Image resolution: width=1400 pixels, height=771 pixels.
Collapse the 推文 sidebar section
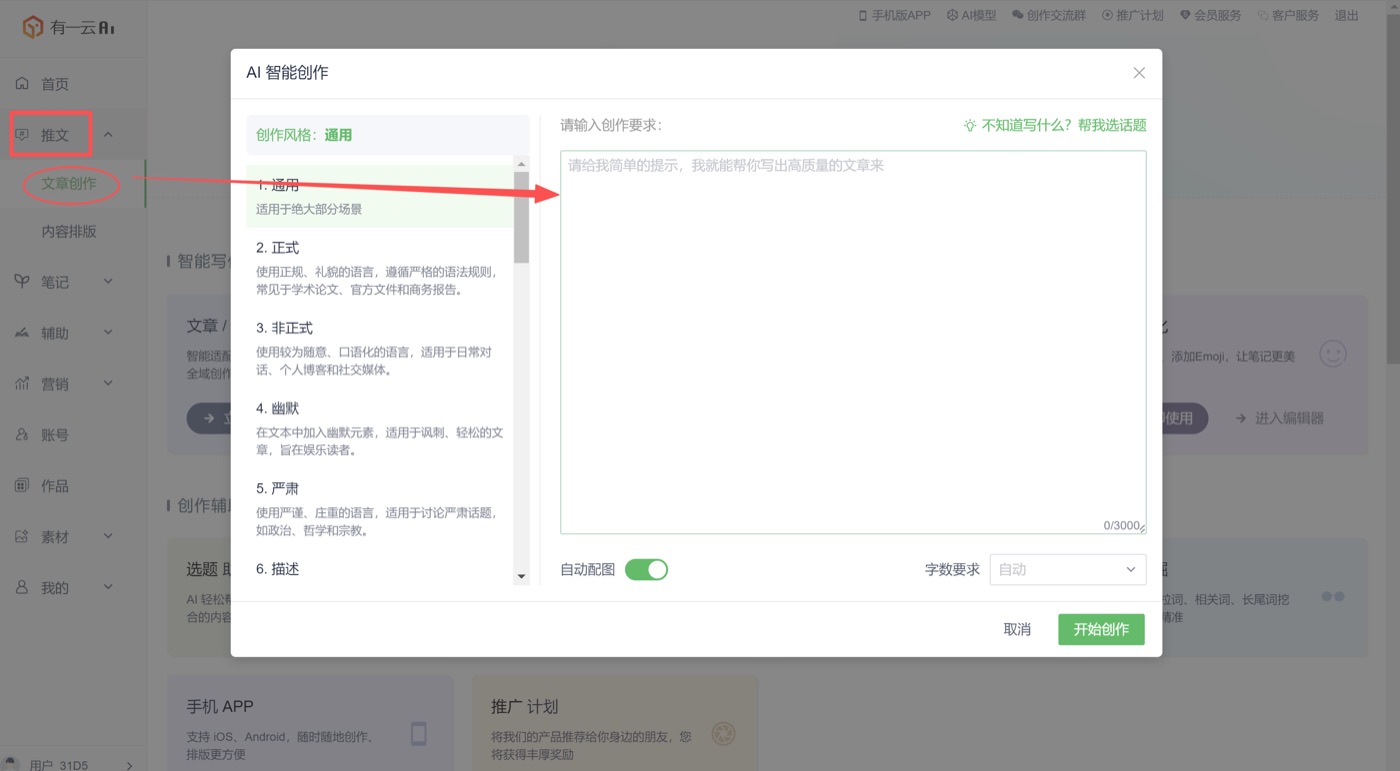[108, 135]
